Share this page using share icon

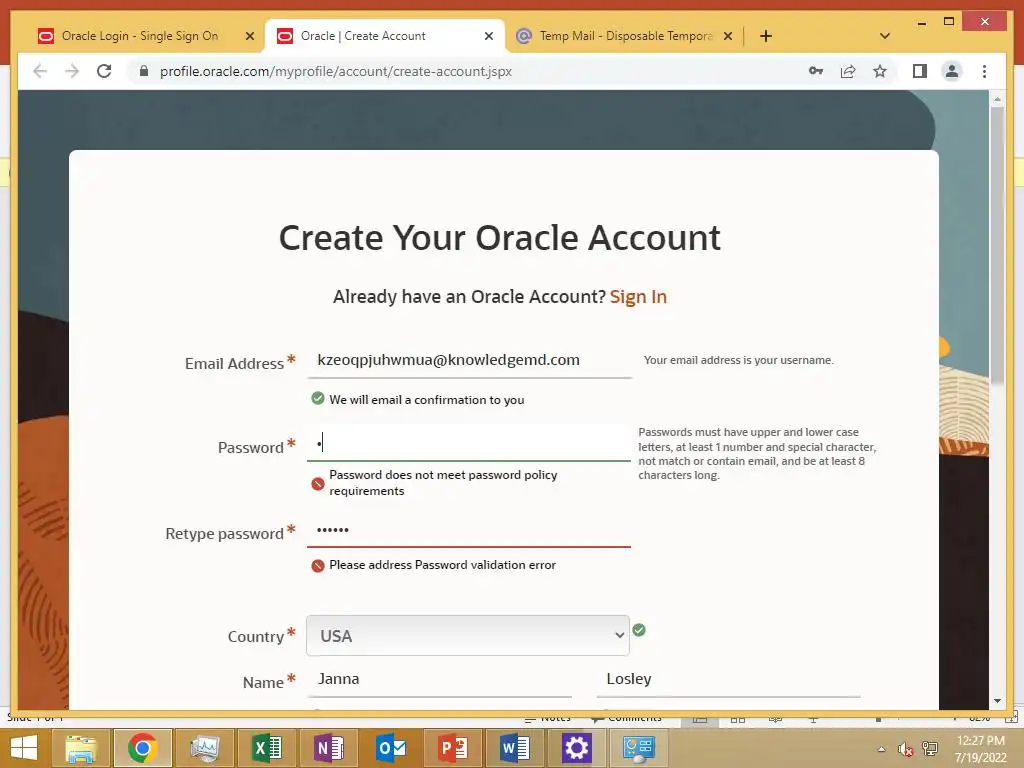(848, 71)
